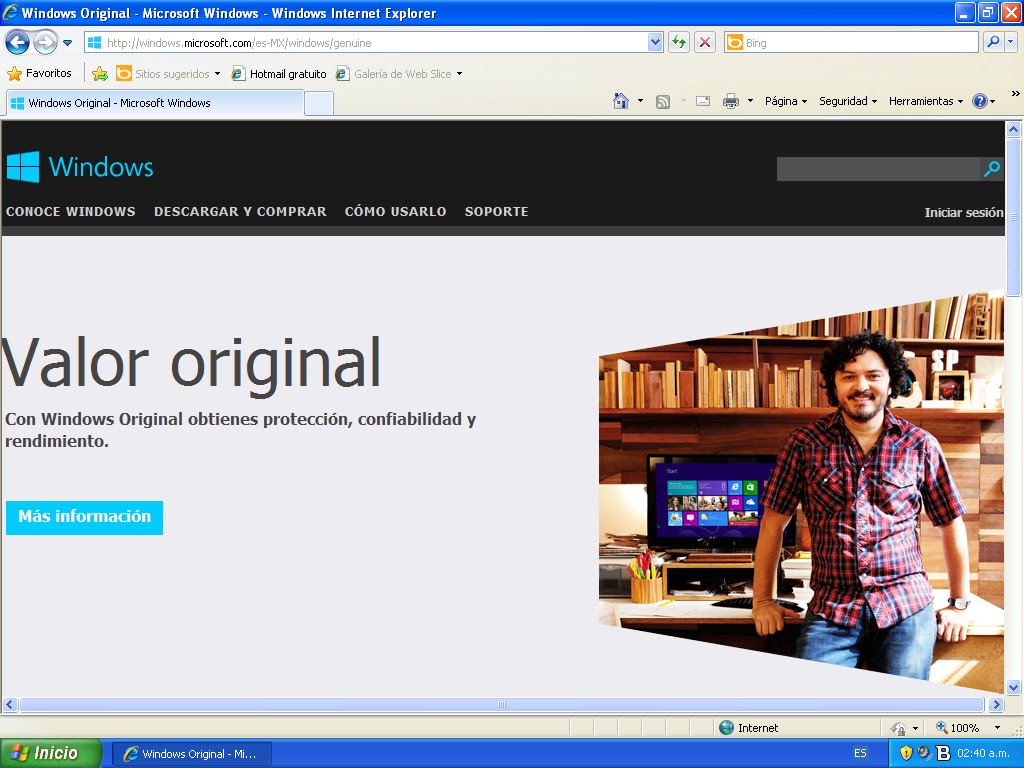The height and width of the screenshot is (768, 1024).
Task: Open the Iniciar sesión link
Action: (x=964, y=212)
